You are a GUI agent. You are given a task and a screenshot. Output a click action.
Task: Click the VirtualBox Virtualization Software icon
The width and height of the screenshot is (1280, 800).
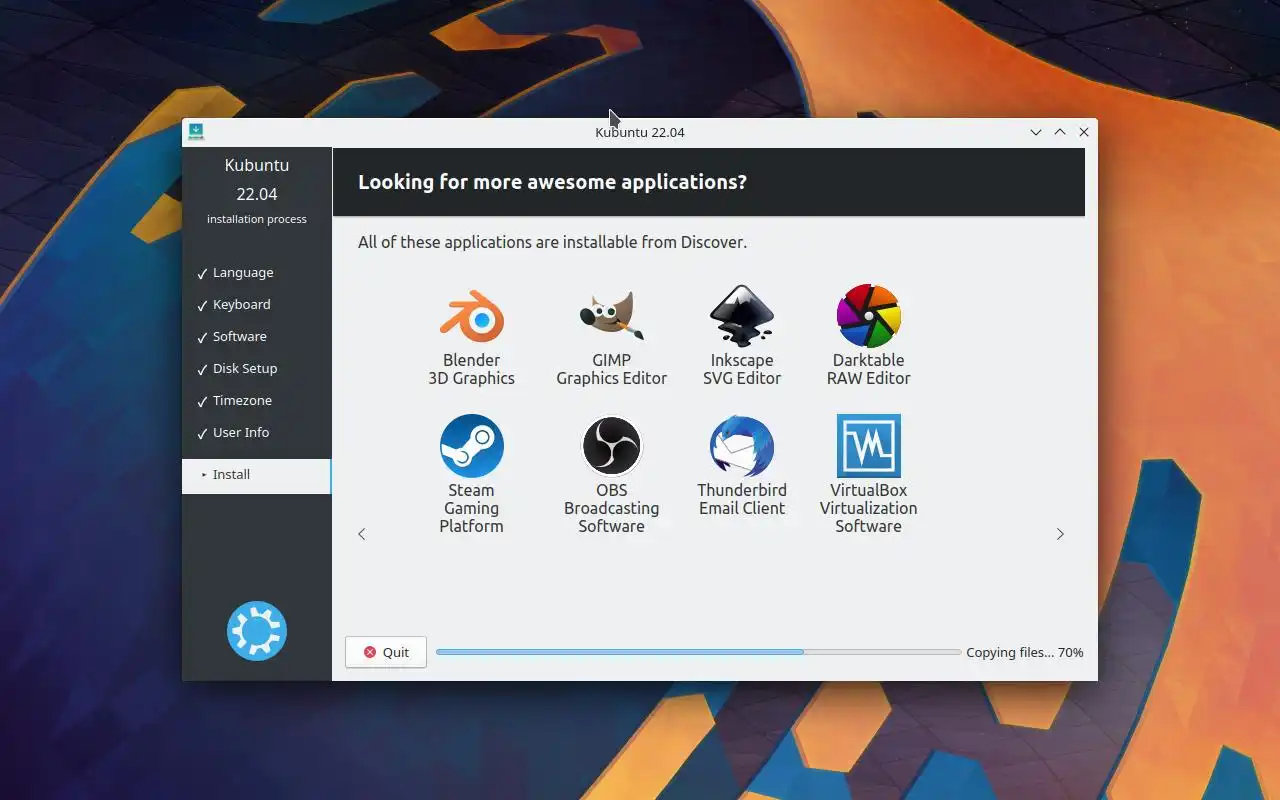click(869, 446)
